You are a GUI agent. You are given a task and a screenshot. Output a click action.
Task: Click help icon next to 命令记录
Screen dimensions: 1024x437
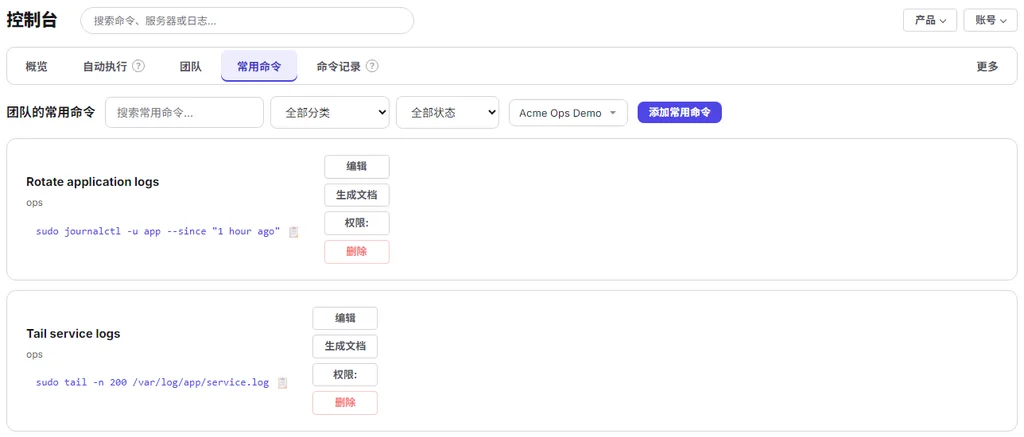pos(372,66)
